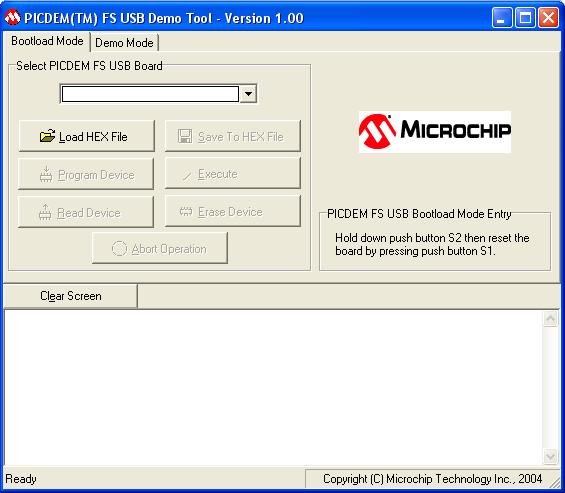Click the Microchip logo image
Screen dimensions: 565x493
(435, 132)
